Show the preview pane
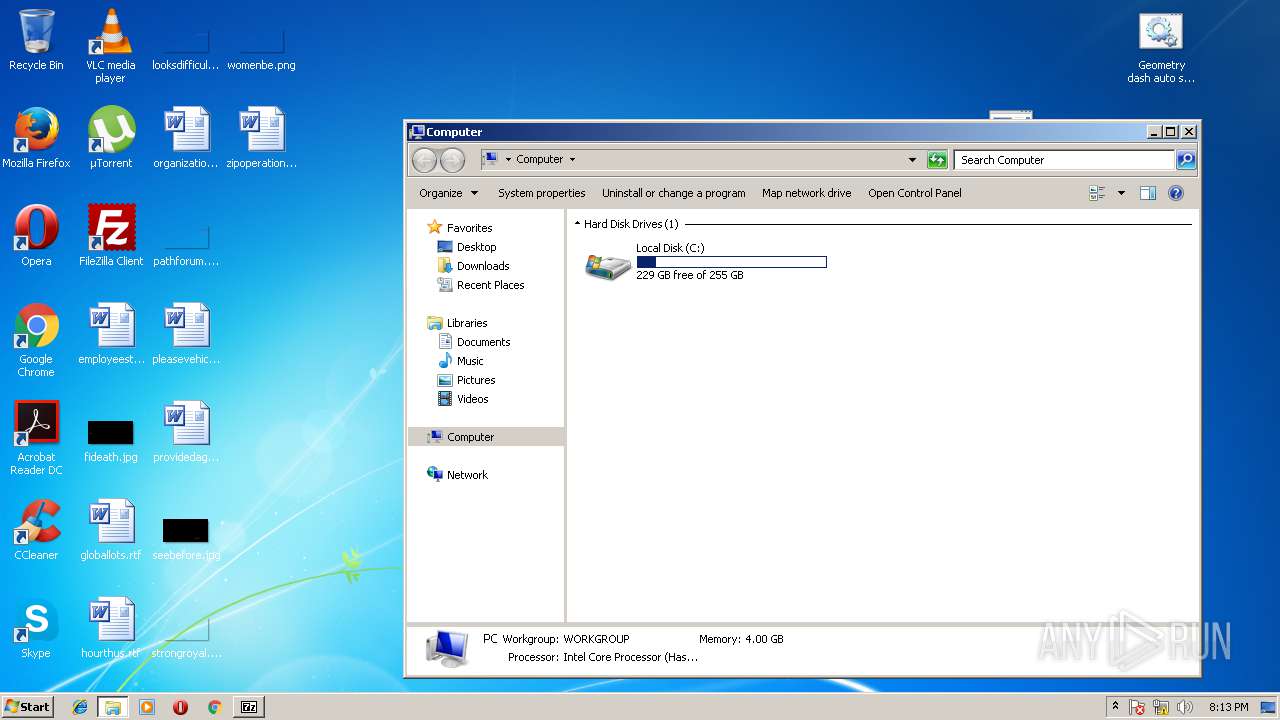The height and width of the screenshot is (720, 1280). point(1148,193)
